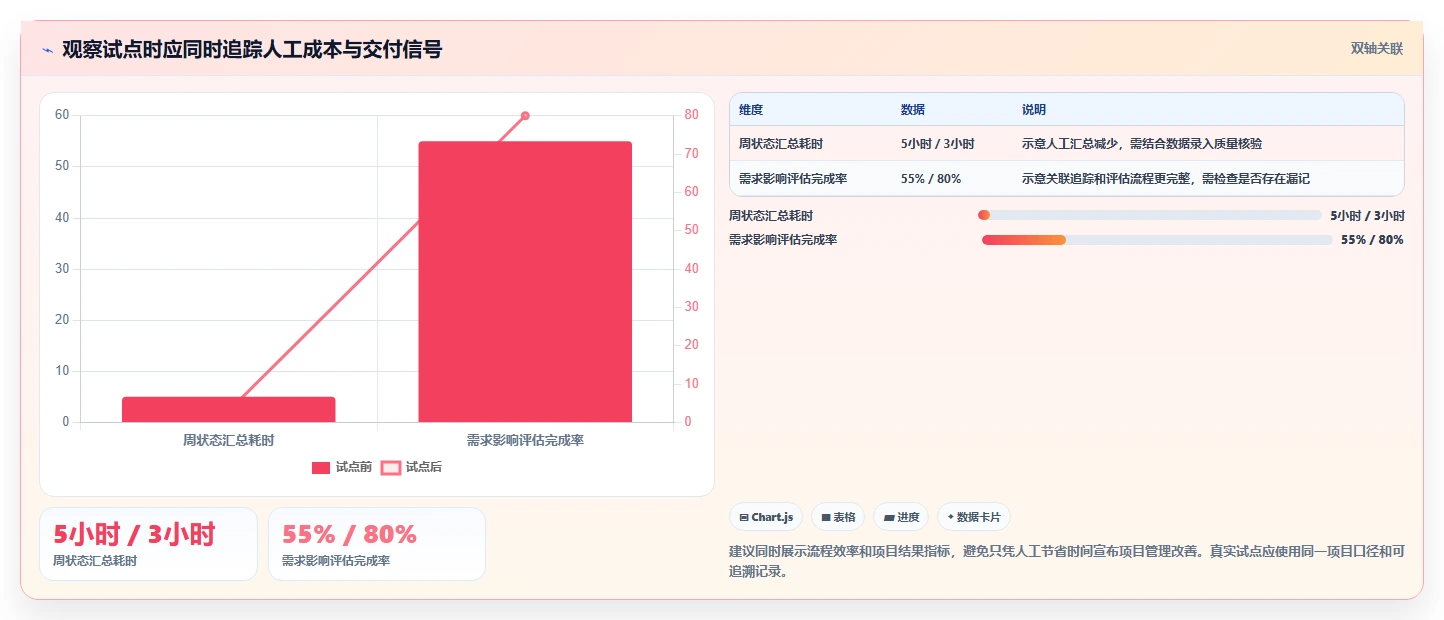This screenshot has width=1444, height=620.
Task: Select the 进度 chip
Action: pyautogui.click(x=901, y=517)
